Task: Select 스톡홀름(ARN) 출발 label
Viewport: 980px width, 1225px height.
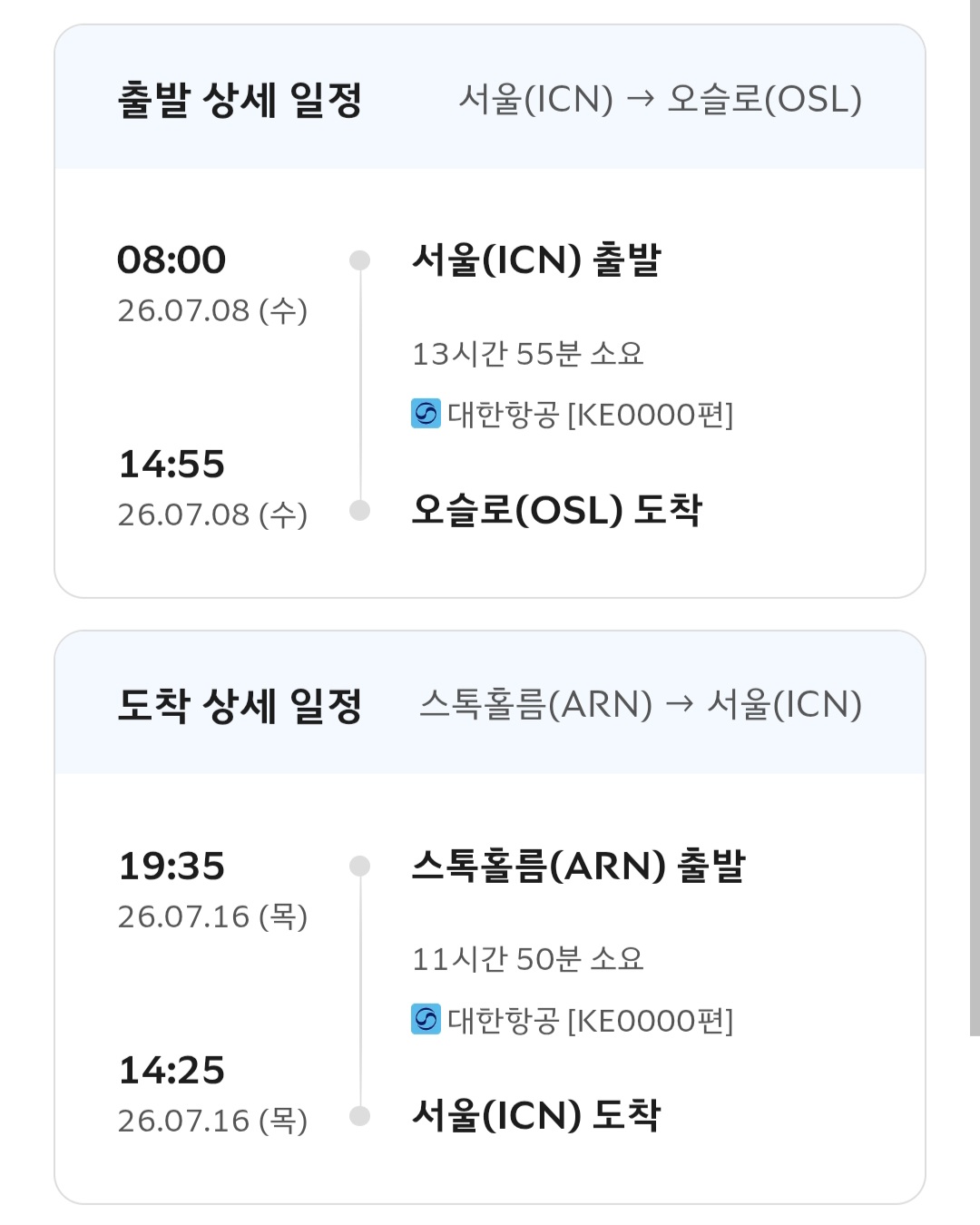Action: click(578, 866)
